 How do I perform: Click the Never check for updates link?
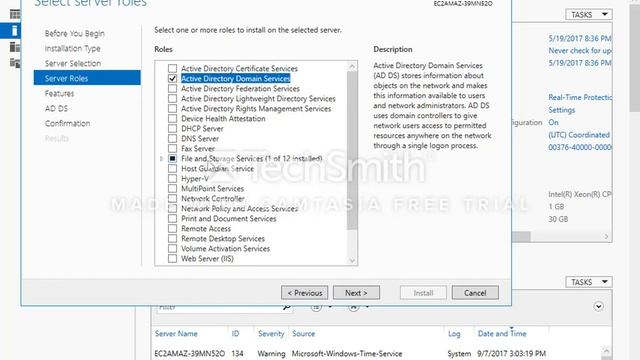tap(580, 51)
